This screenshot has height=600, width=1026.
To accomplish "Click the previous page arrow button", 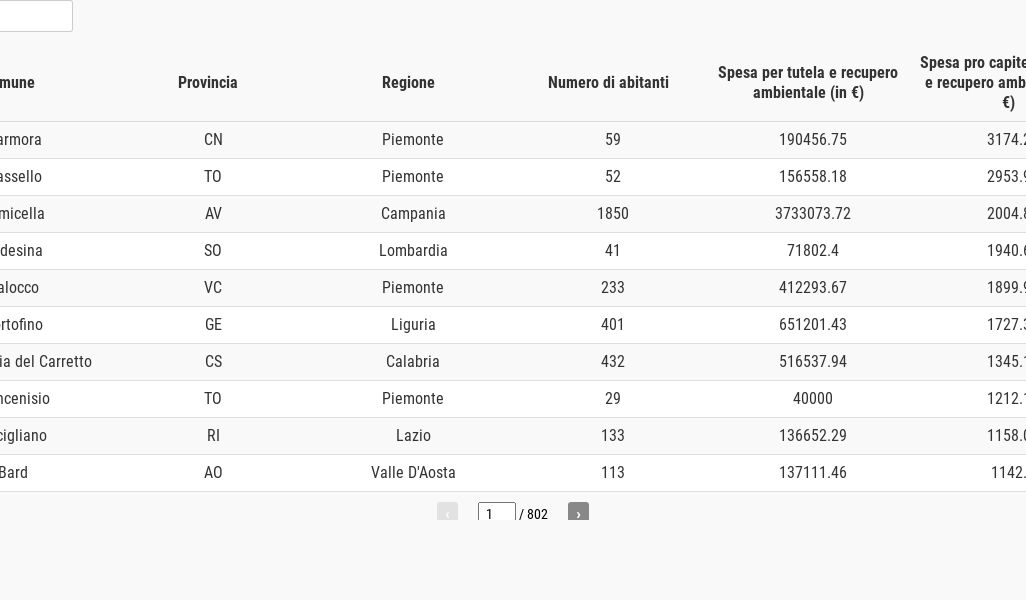I will [x=447, y=513].
